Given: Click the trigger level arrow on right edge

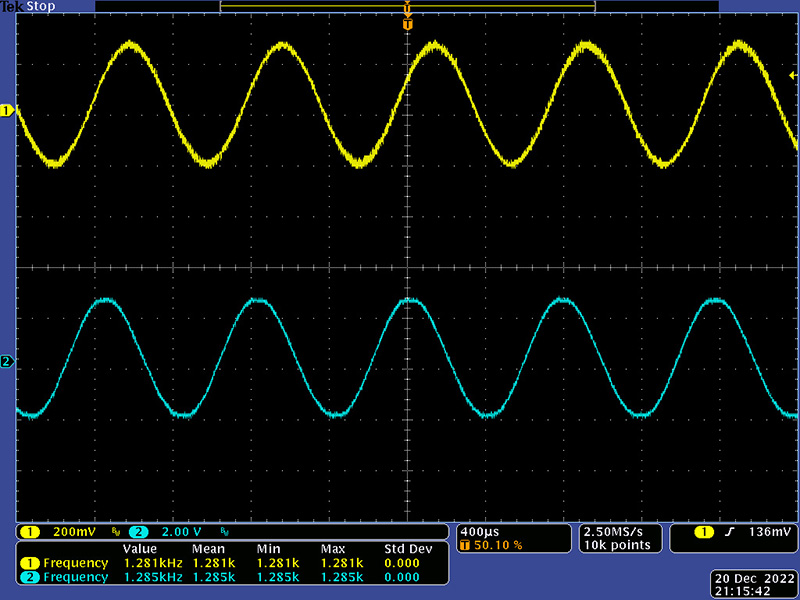Looking at the screenshot, I should pos(793,76).
